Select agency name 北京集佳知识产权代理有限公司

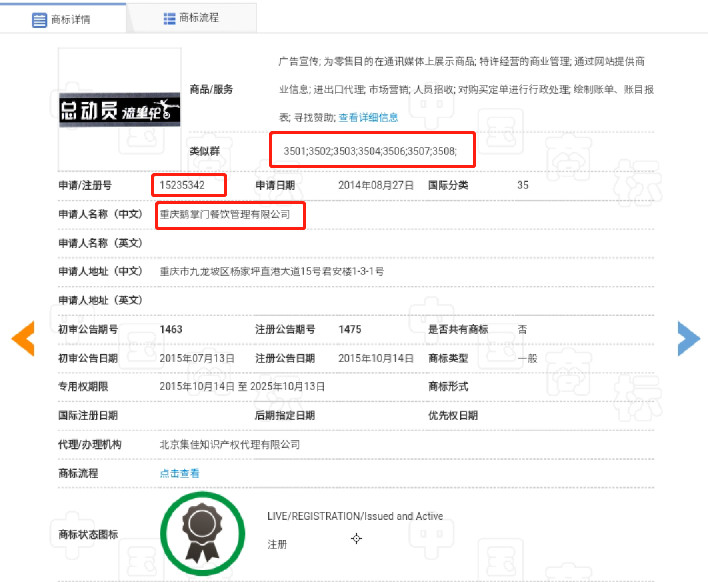pos(229,444)
